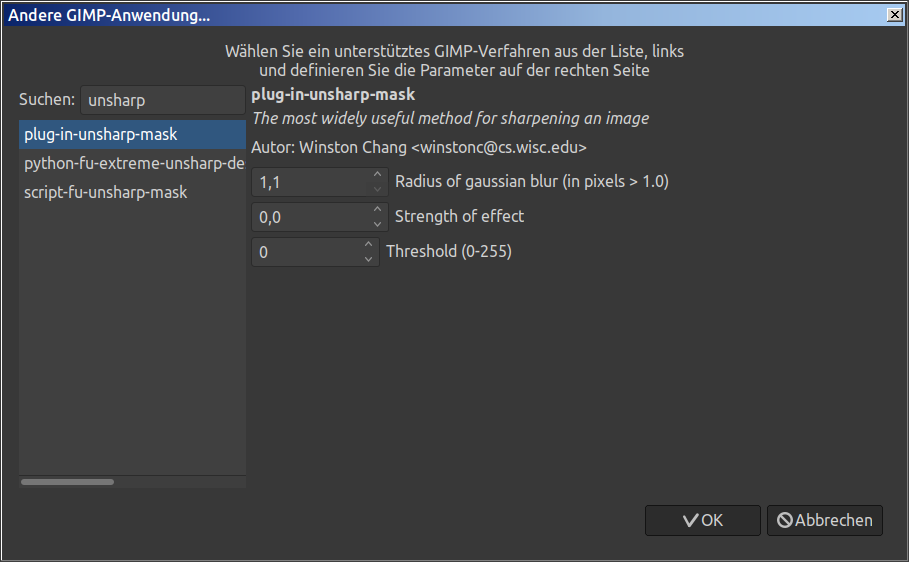Decrease the gaussian blur radius value
This screenshot has height=562, width=909.
pyautogui.click(x=377, y=189)
